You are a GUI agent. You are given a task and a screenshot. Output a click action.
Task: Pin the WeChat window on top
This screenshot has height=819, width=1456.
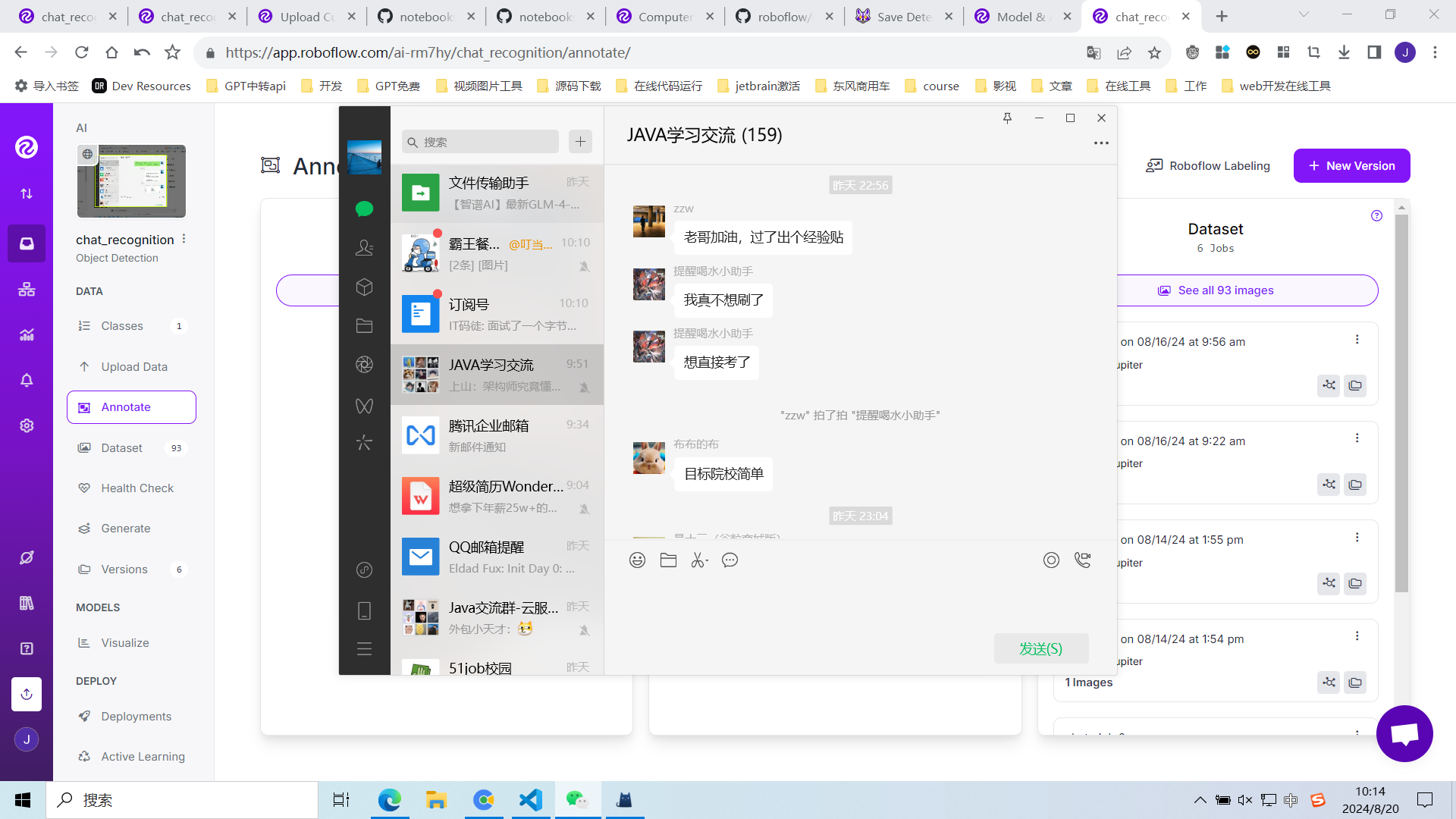click(x=1007, y=118)
